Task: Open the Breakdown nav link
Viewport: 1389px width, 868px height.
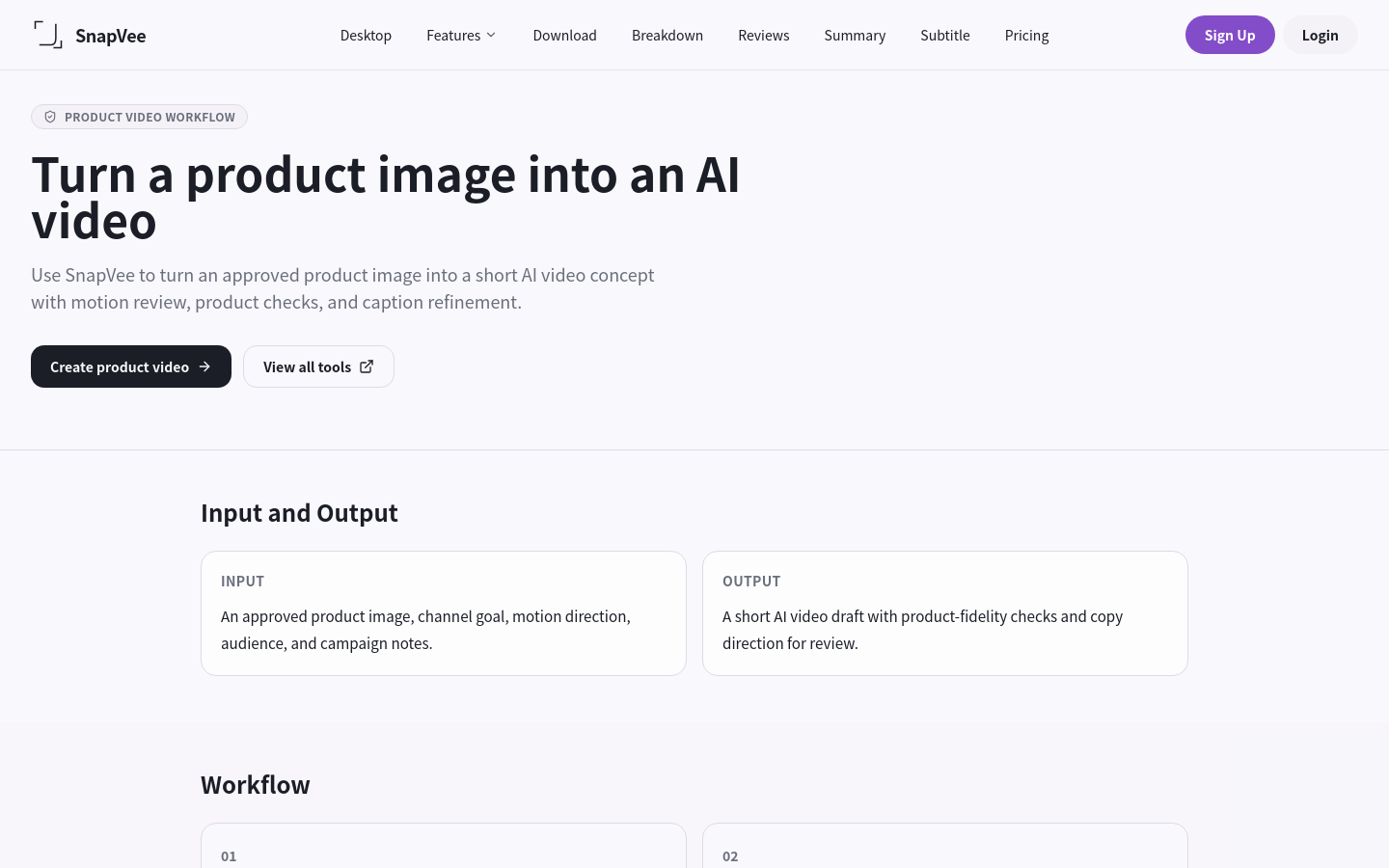Action: [x=667, y=35]
